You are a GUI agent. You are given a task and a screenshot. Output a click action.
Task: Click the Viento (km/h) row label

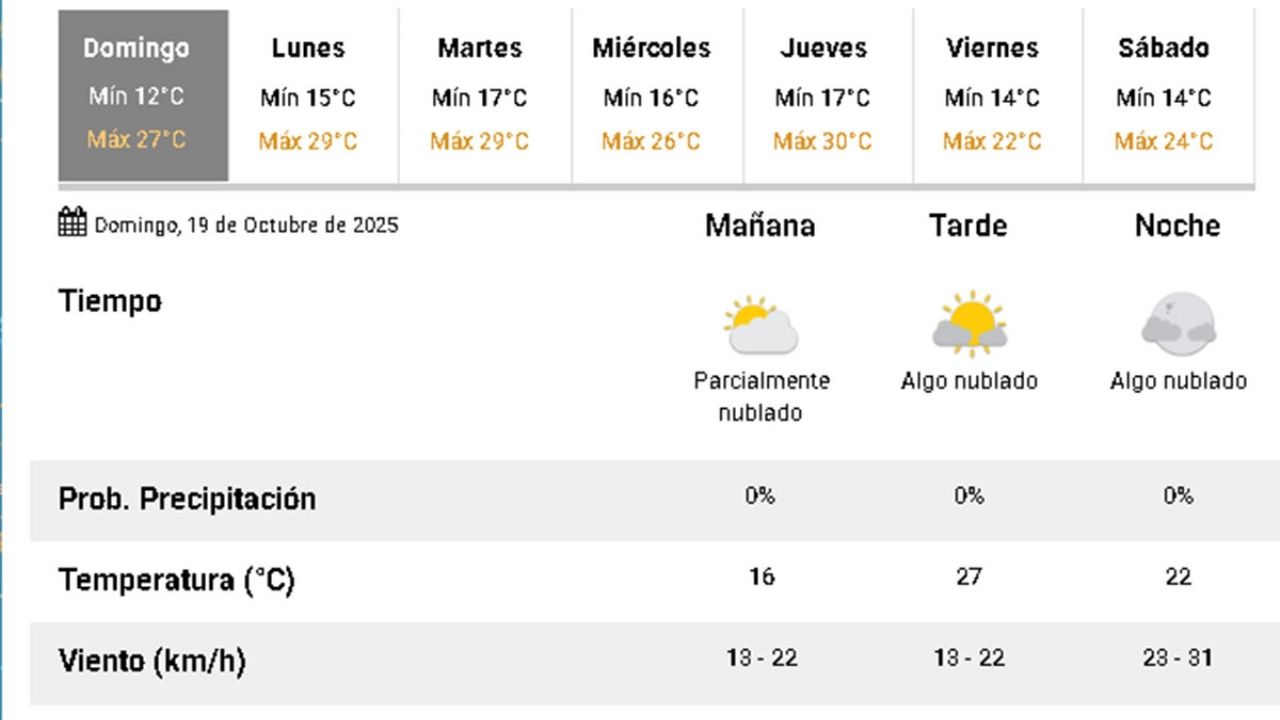[152, 661]
